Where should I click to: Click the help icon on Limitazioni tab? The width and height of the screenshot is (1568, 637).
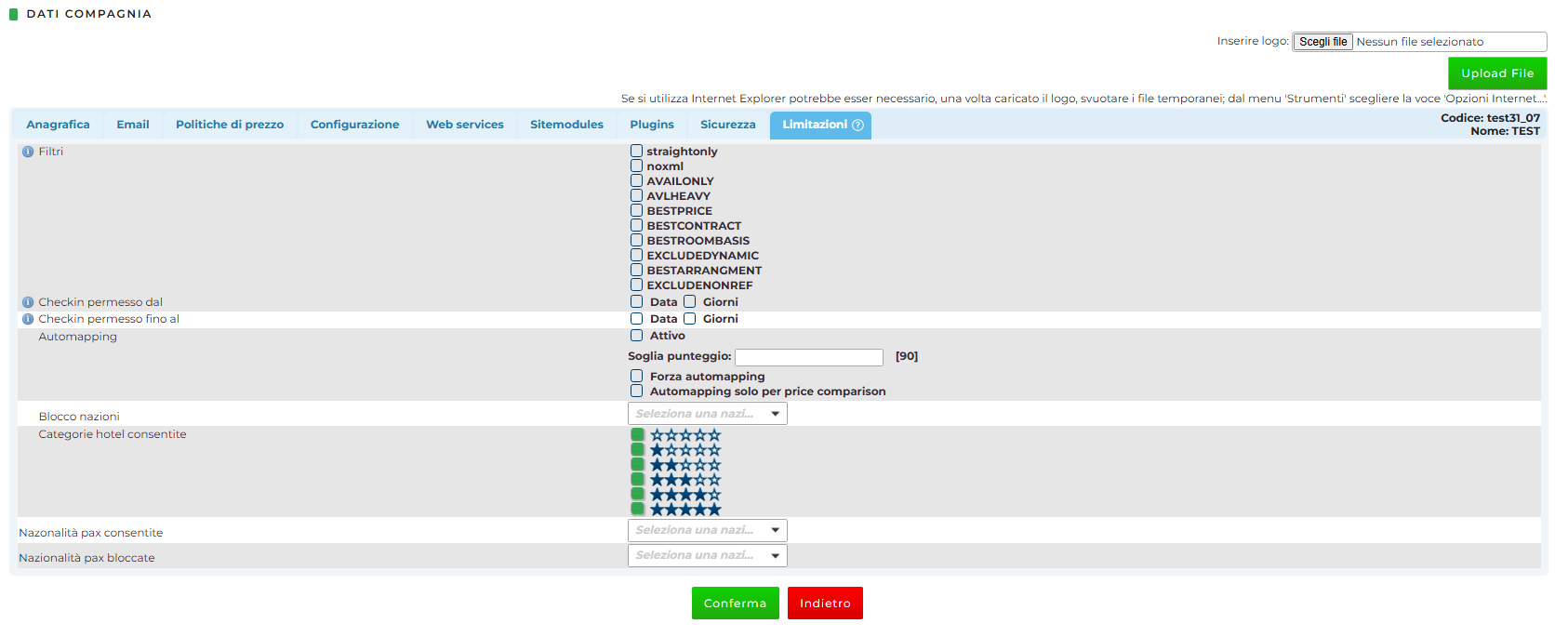click(x=857, y=126)
